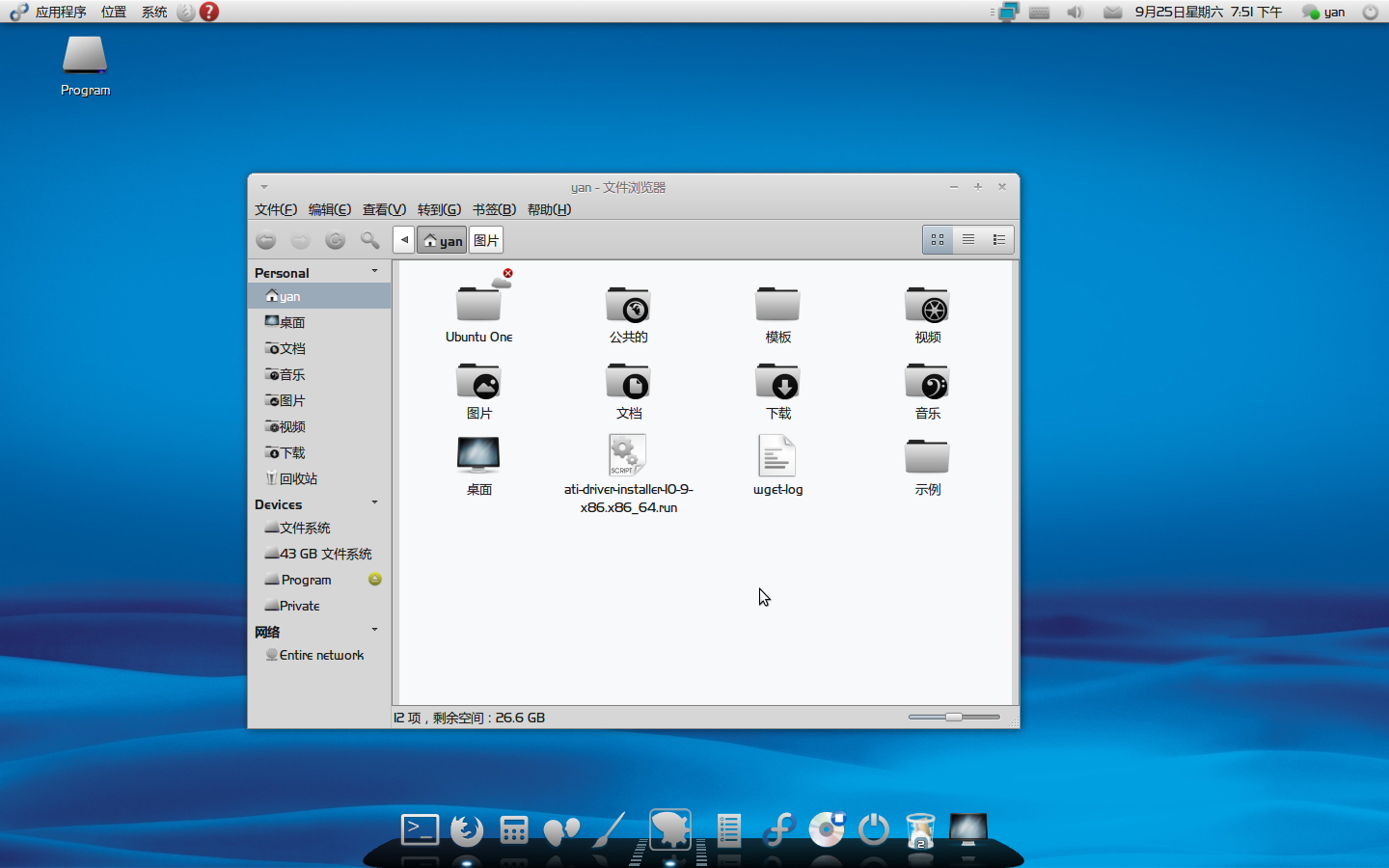Collapse the Devices section in the sidebar

(375, 502)
